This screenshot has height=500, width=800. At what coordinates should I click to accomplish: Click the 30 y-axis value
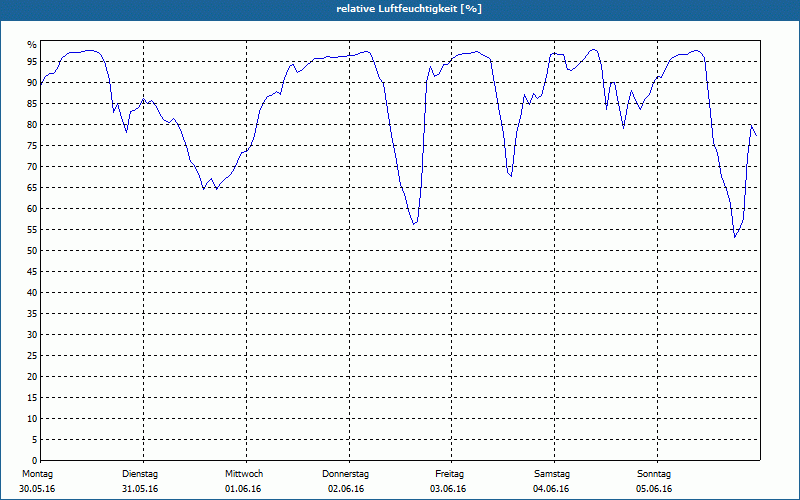[32, 335]
